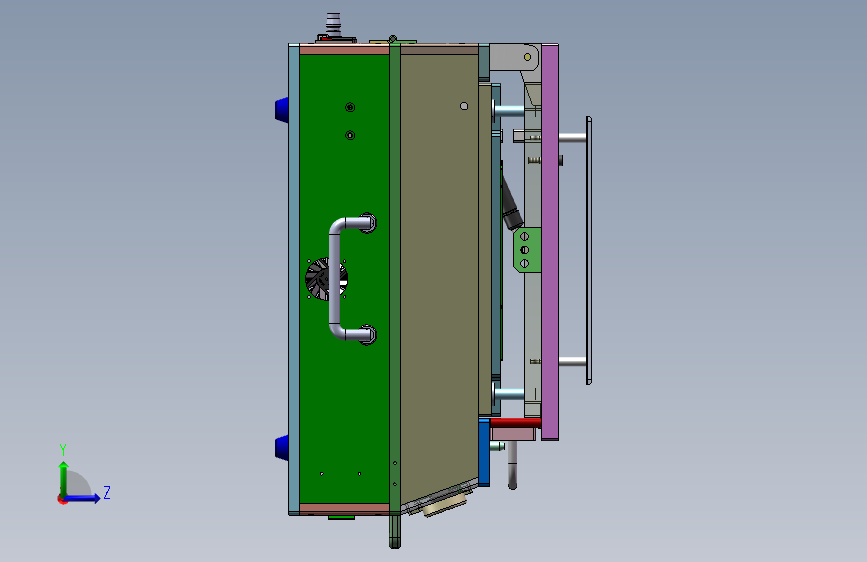Select the small green bracket with three screws
Screen dimensions: 867x562
(x=527, y=250)
